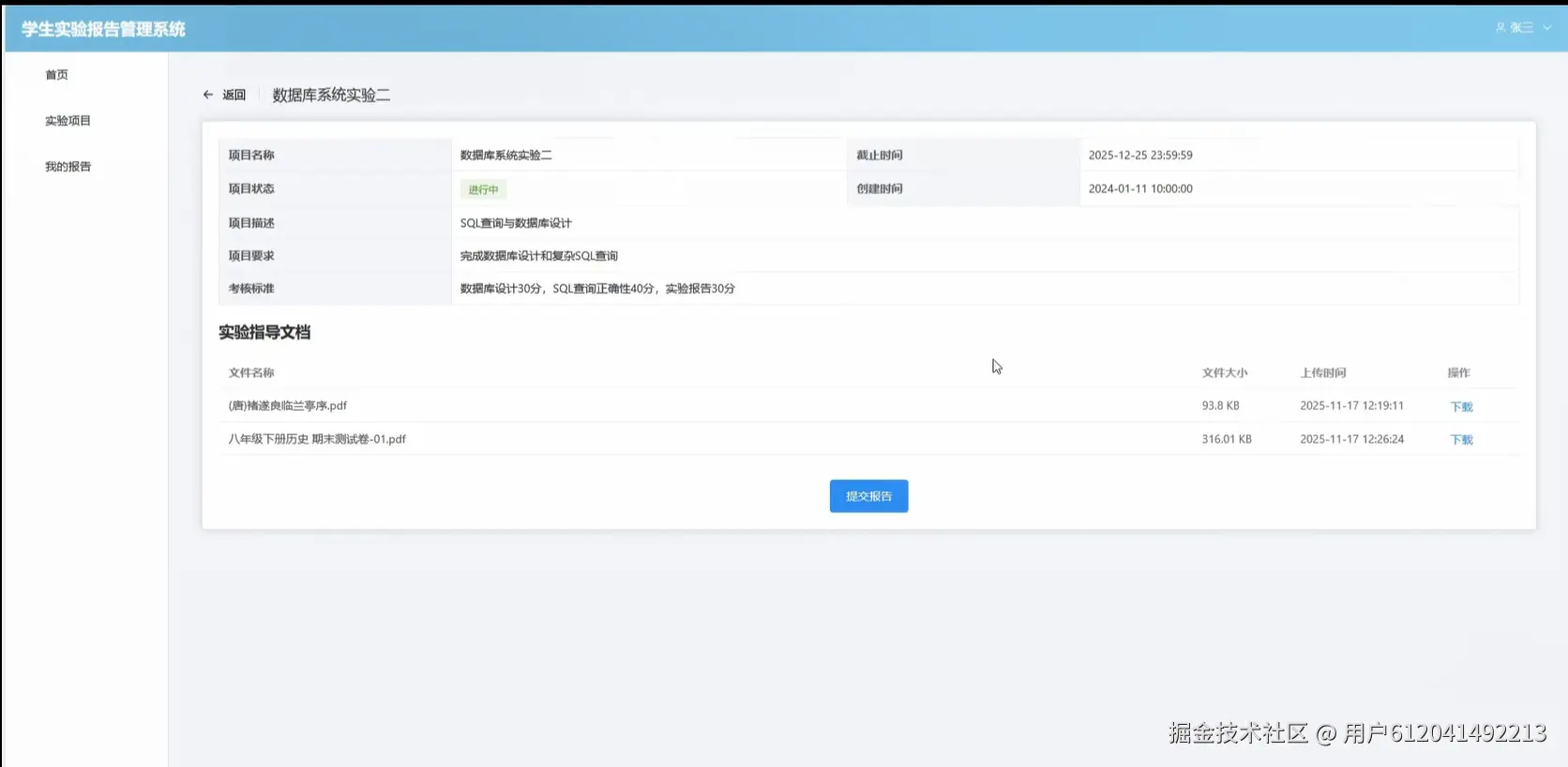The height and width of the screenshot is (767, 1568).
Task: Click the 学生实验报告管理系统 title
Action: (103, 29)
